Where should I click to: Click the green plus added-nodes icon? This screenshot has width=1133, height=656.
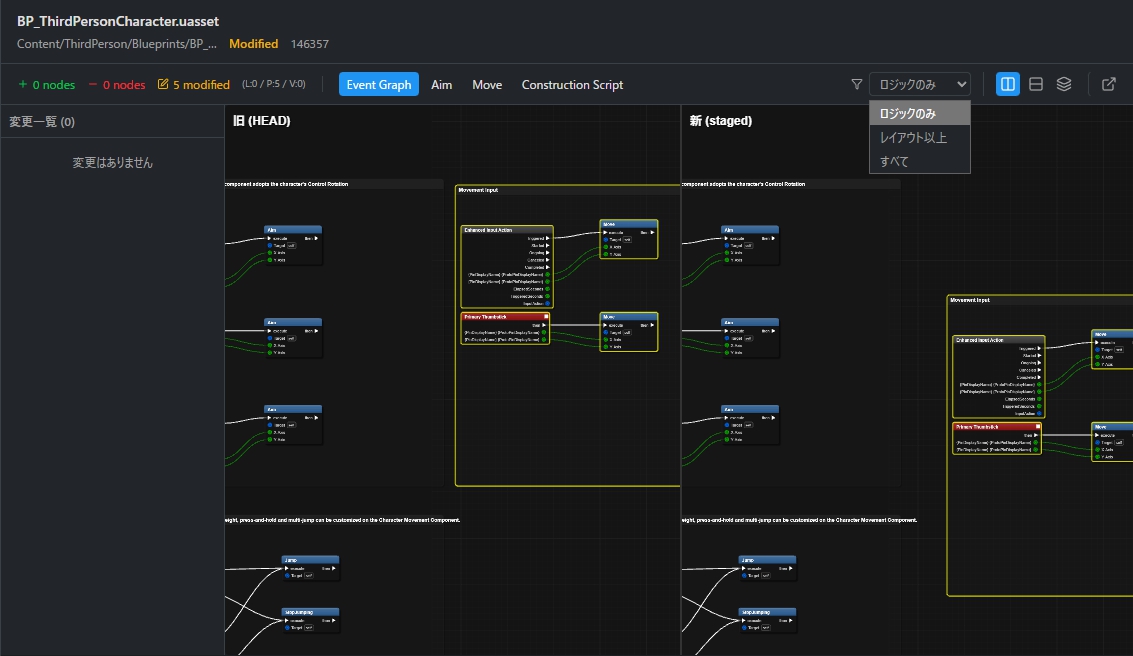pyautogui.click(x=23, y=85)
